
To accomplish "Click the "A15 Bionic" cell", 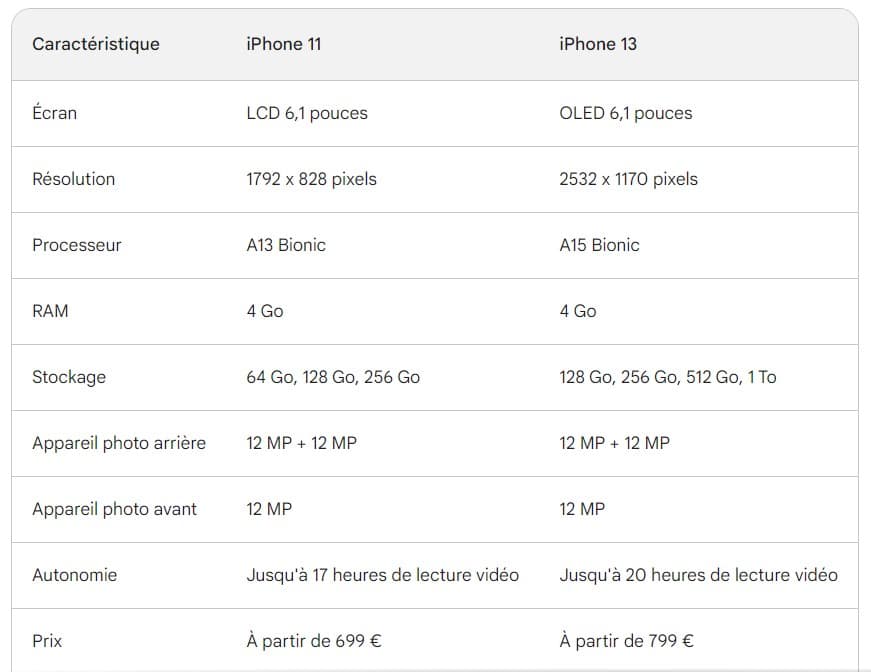I will pyautogui.click(x=600, y=245).
